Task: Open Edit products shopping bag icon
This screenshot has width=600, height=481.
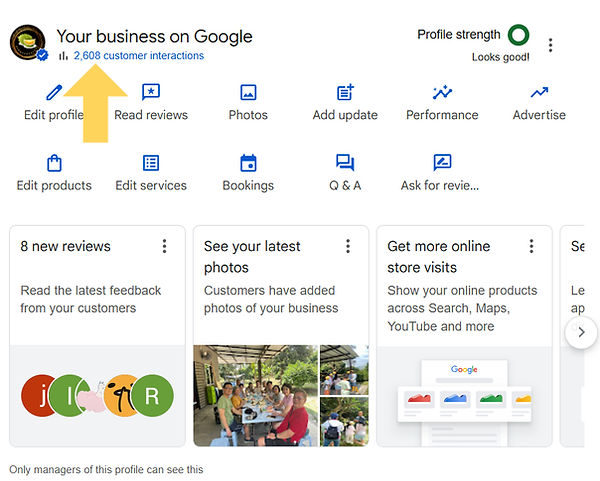Action: [54, 163]
